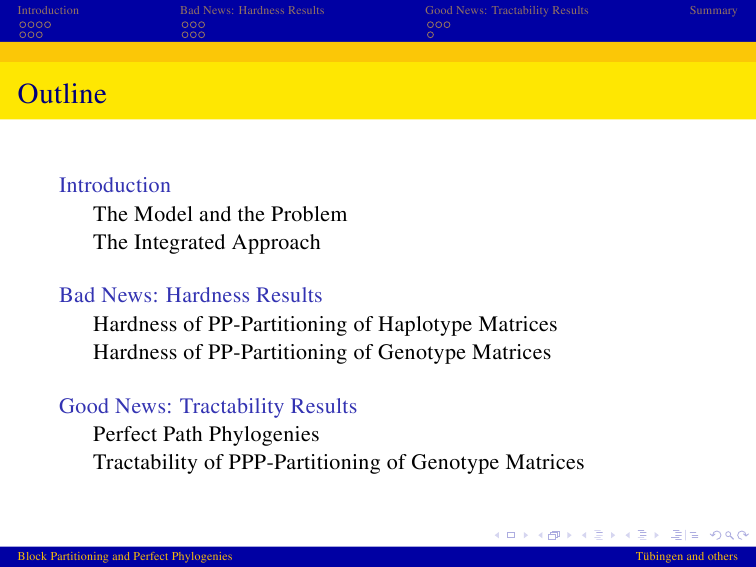Open Hardness of PP-Partitioning of Genotype Matrices
This screenshot has height=567, width=756.
(x=322, y=352)
